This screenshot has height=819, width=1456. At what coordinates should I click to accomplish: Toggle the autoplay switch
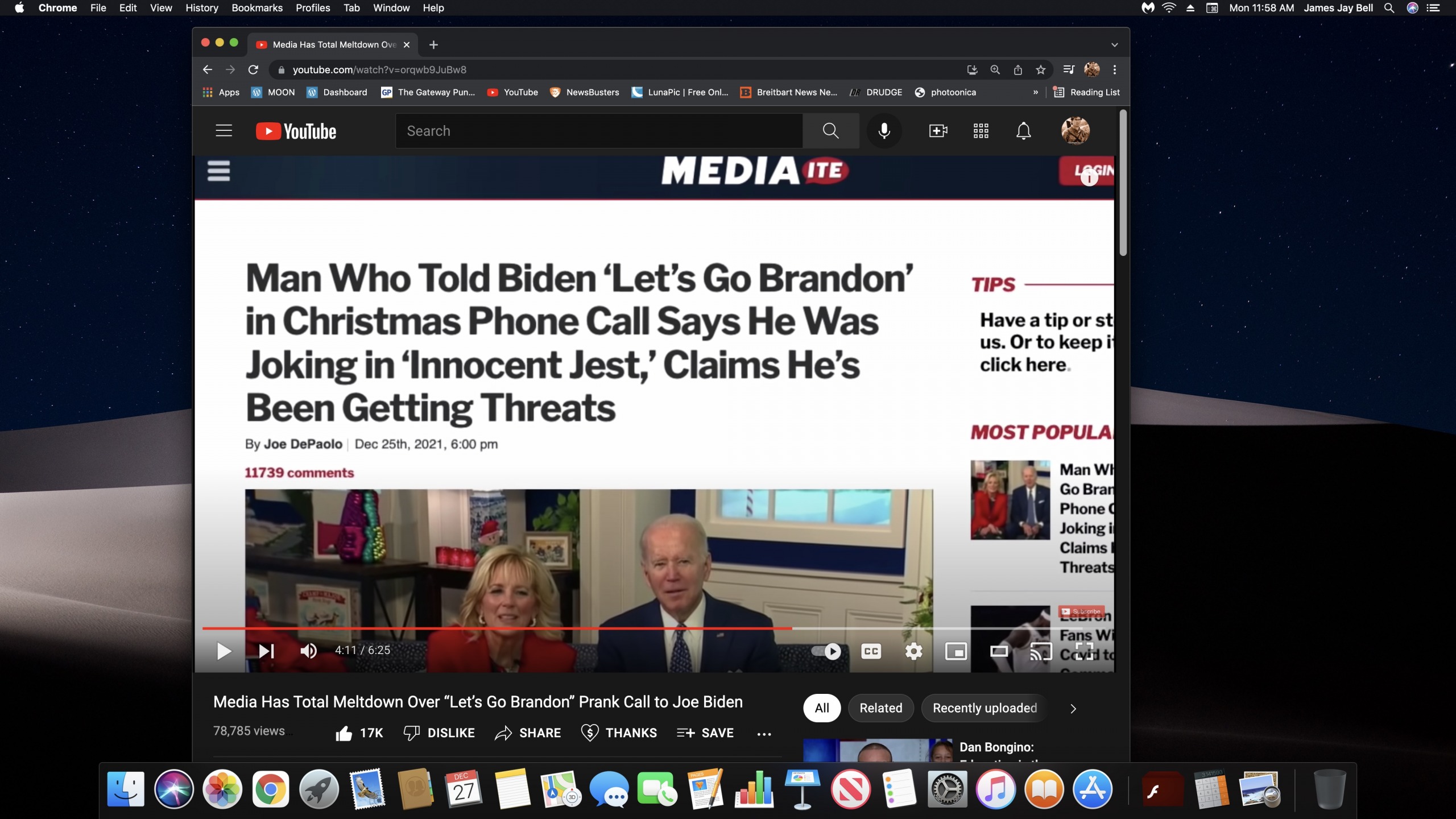click(x=826, y=651)
